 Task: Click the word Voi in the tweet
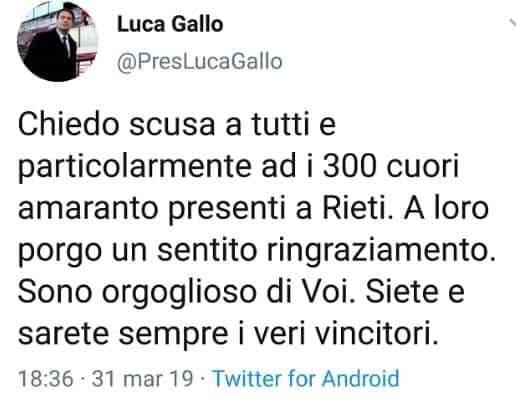[326, 291]
